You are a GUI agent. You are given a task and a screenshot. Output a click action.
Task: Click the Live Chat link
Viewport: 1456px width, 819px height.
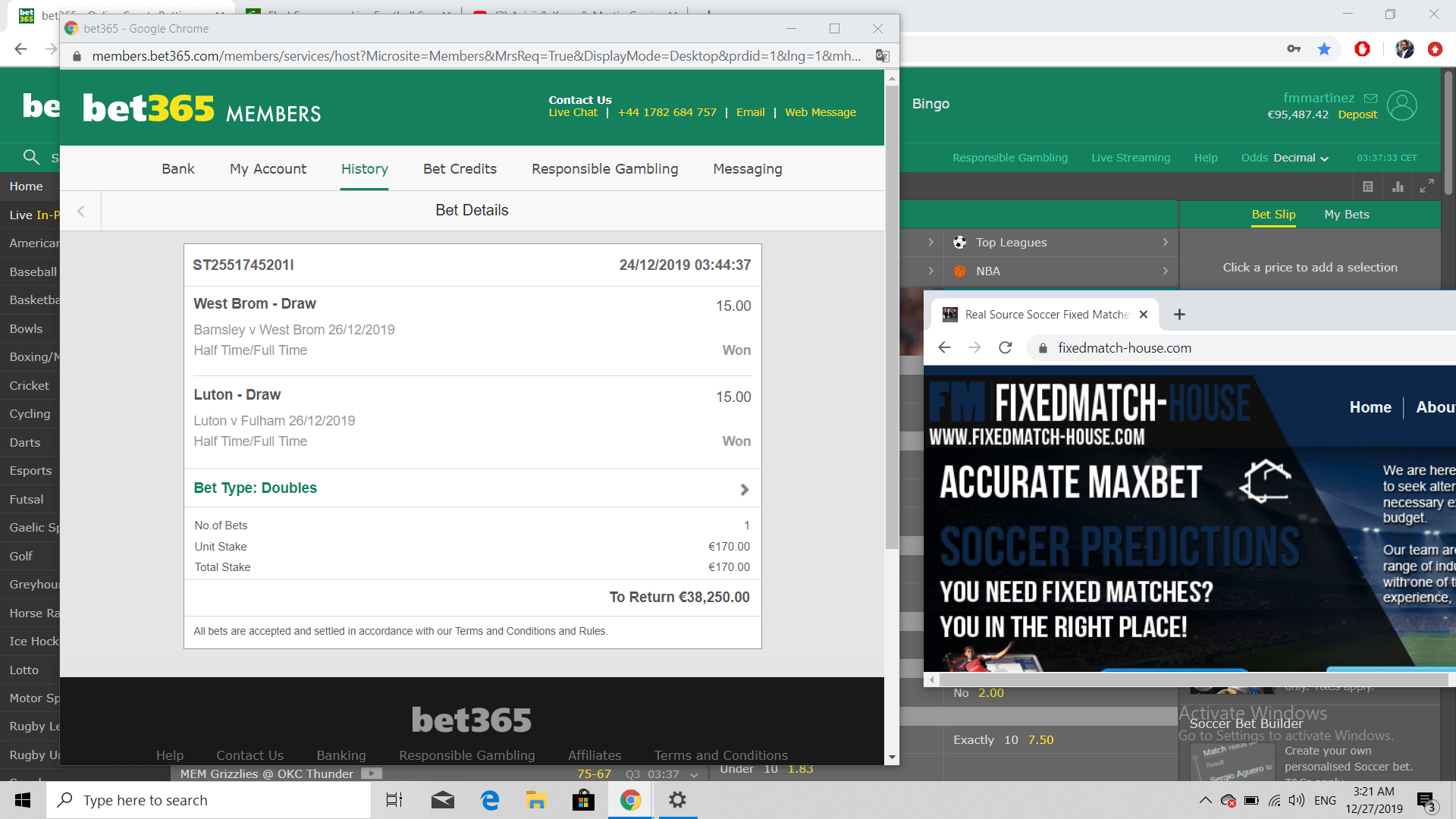point(573,112)
